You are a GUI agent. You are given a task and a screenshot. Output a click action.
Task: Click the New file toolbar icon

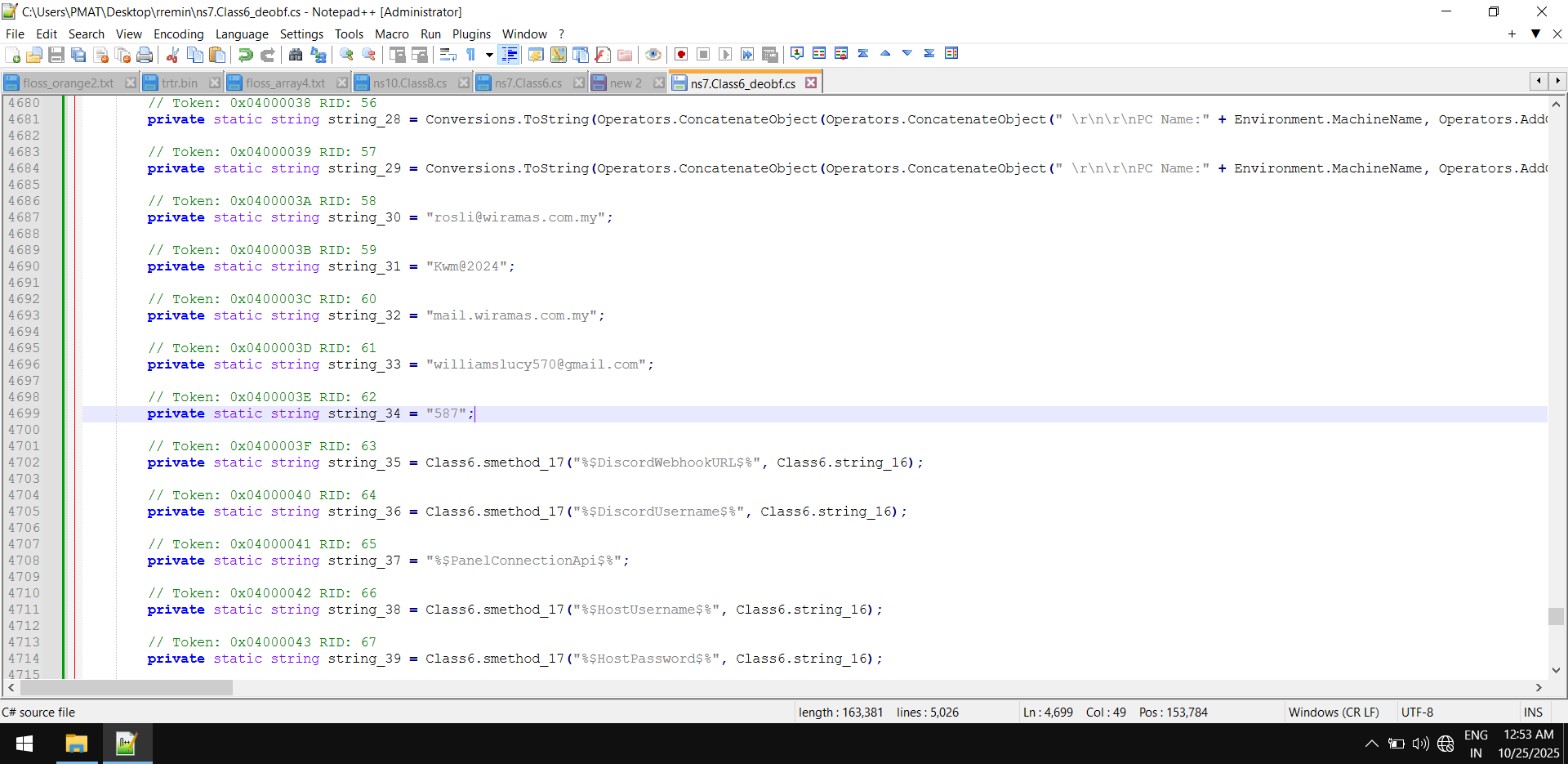pyautogui.click(x=13, y=55)
